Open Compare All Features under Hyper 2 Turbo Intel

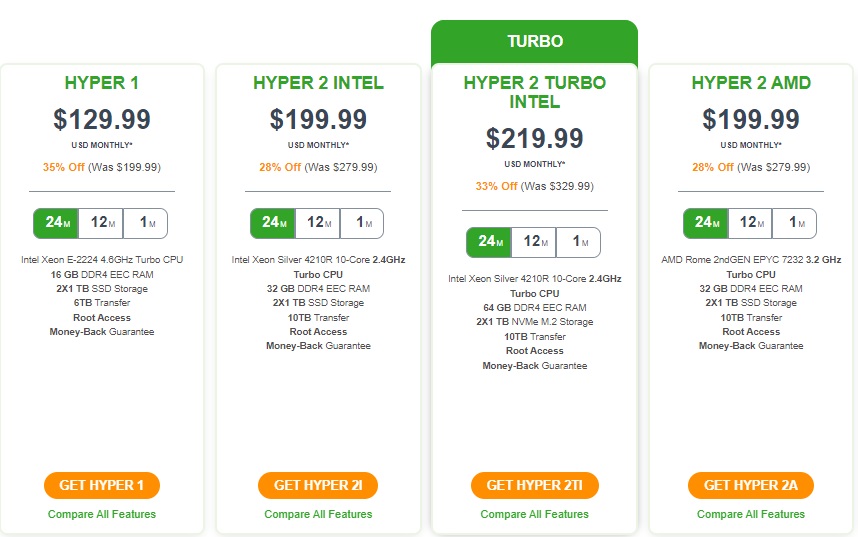tap(535, 515)
